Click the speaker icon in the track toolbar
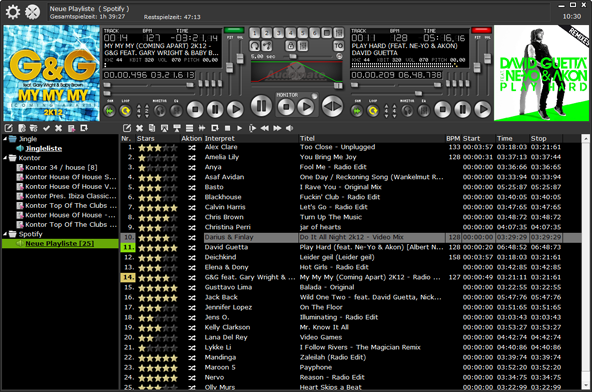592x392 pixels. tap(290, 128)
